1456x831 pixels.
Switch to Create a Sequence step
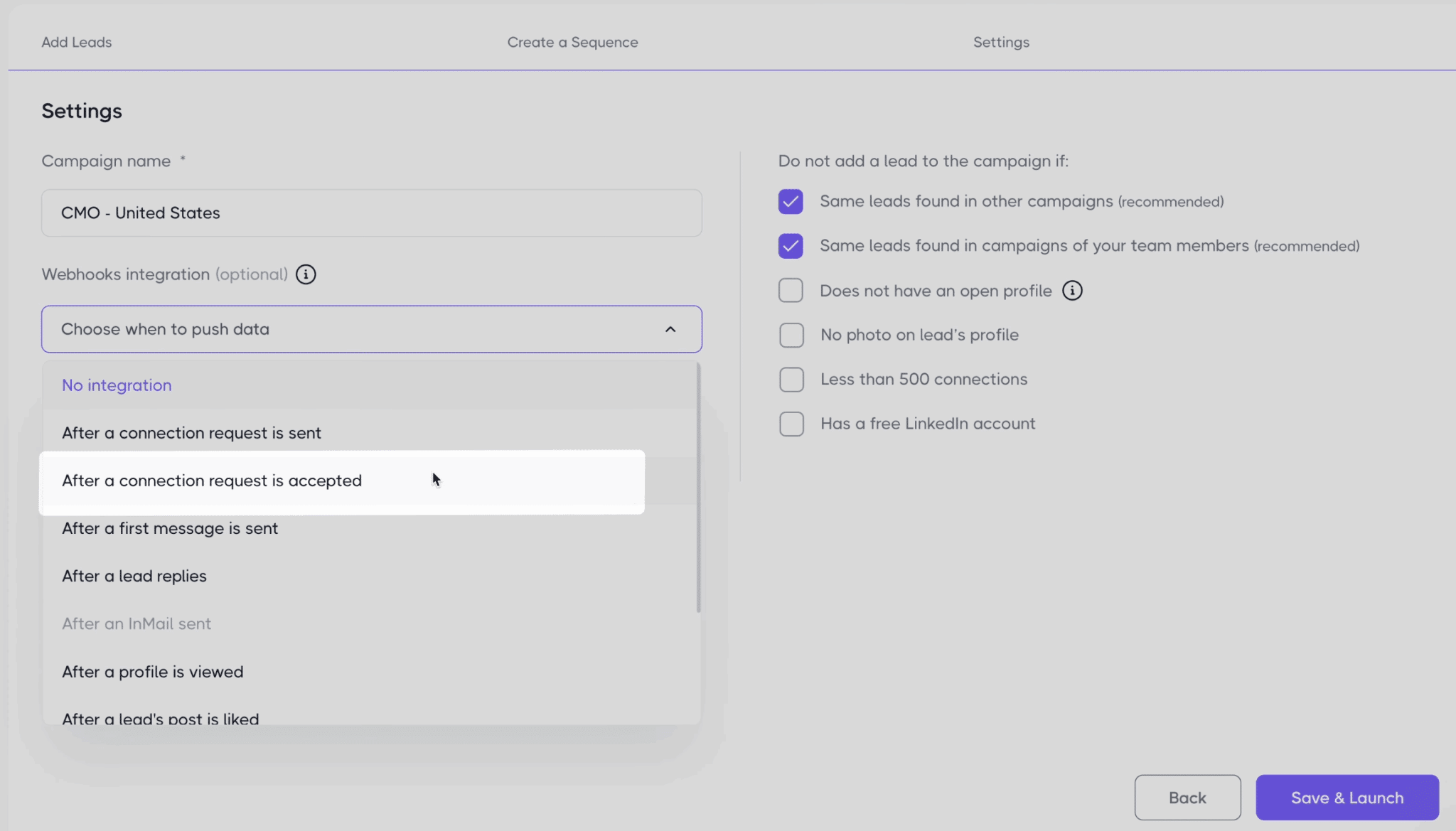(x=572, y=42)
